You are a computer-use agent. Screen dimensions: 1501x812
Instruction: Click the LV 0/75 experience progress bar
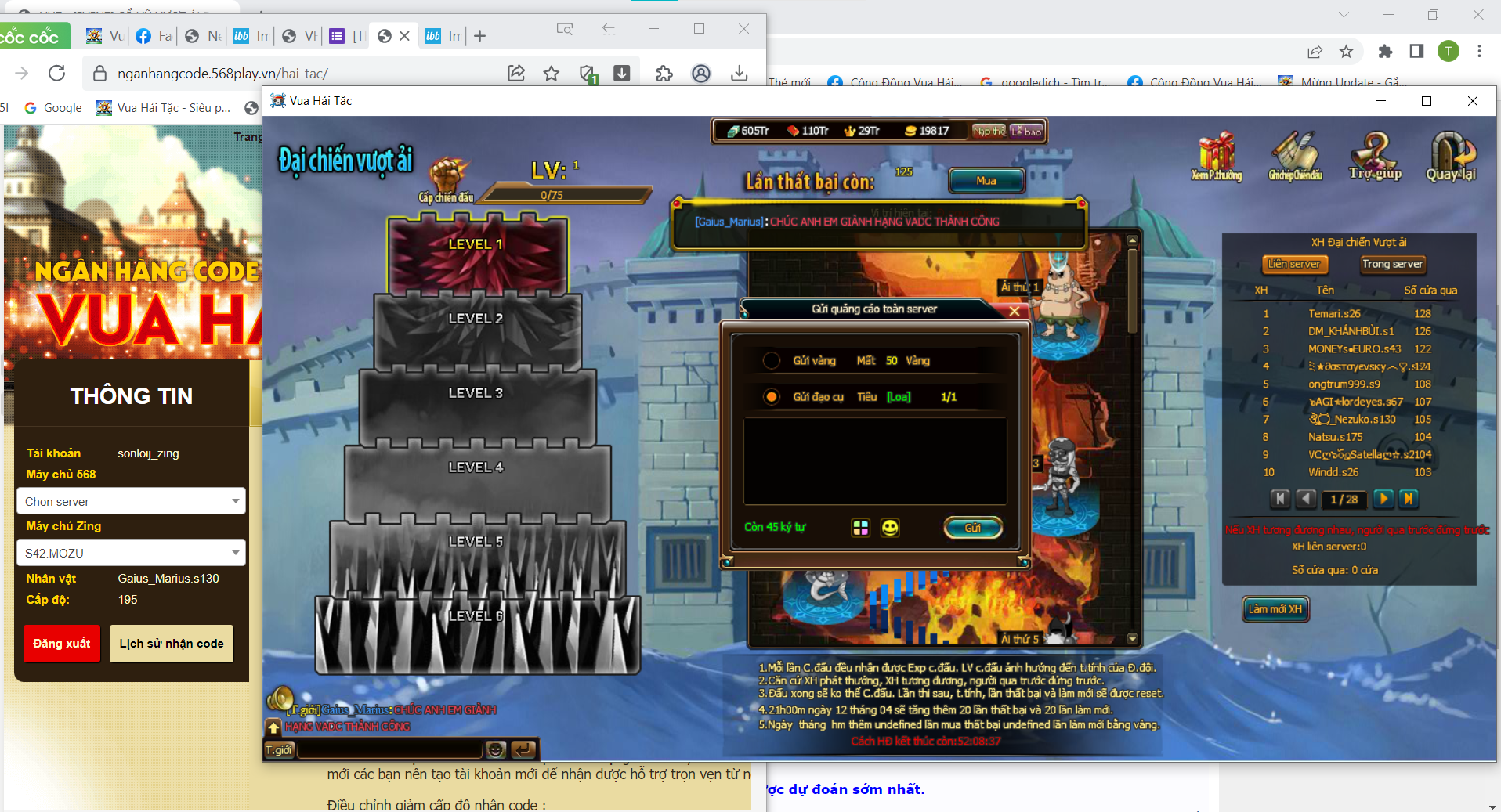tap(564, 195)
